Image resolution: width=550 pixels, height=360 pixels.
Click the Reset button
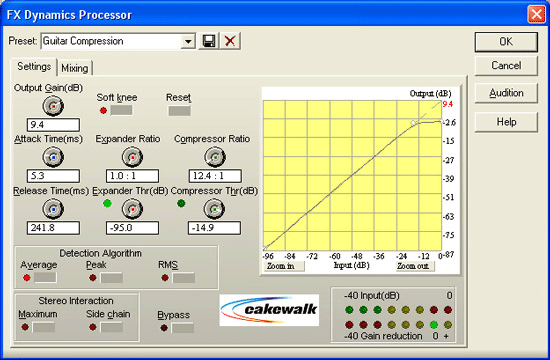[x=179, y=111]
